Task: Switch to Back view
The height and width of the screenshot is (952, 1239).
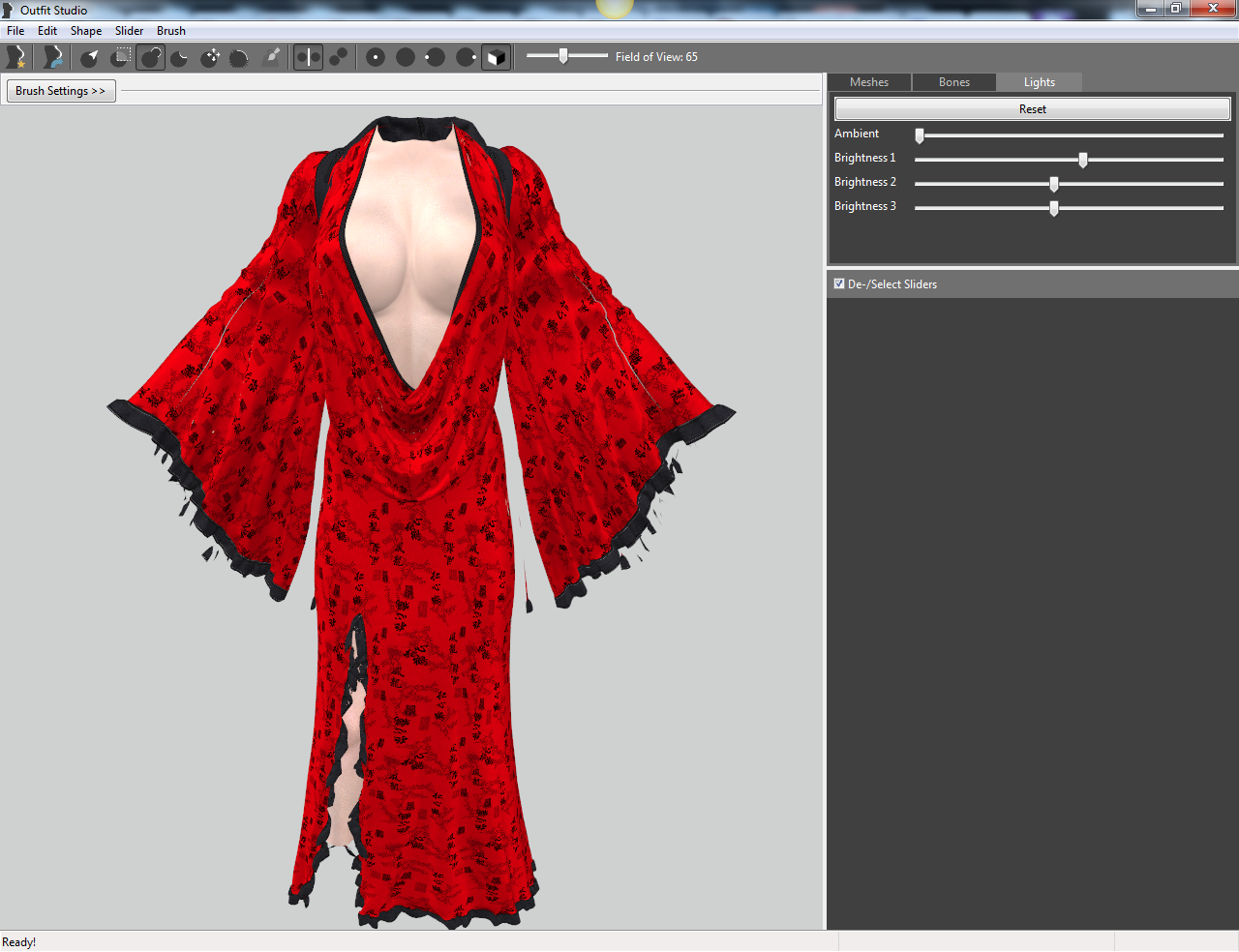Action: [406, 57]
